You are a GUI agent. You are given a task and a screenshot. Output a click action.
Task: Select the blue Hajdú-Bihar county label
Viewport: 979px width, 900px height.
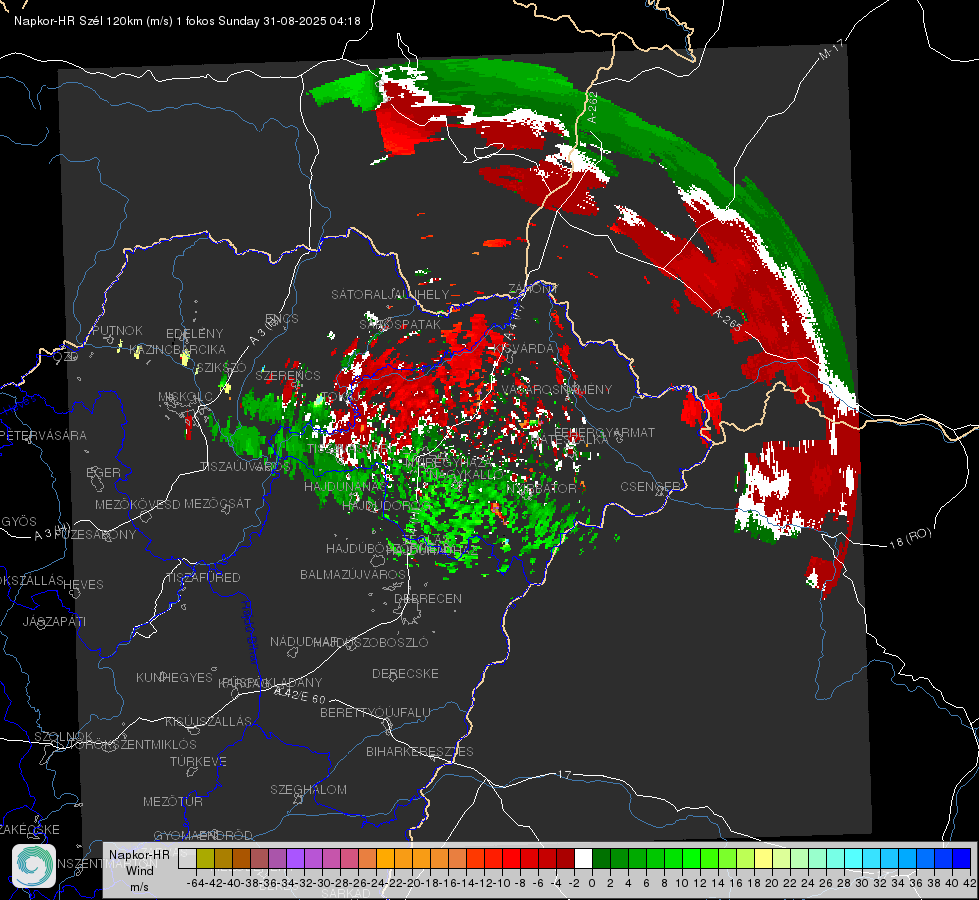pos(249,631)
